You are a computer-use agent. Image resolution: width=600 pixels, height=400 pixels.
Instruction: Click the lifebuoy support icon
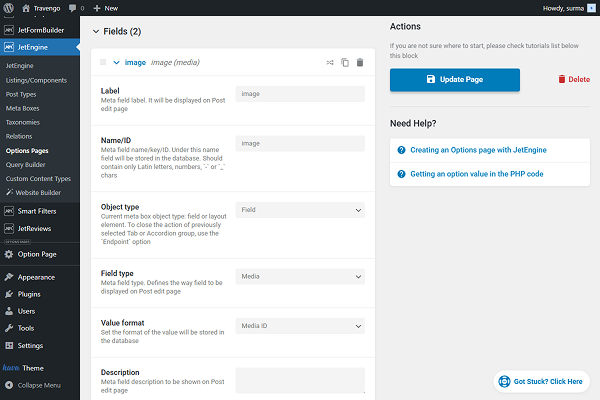(504, 381)
